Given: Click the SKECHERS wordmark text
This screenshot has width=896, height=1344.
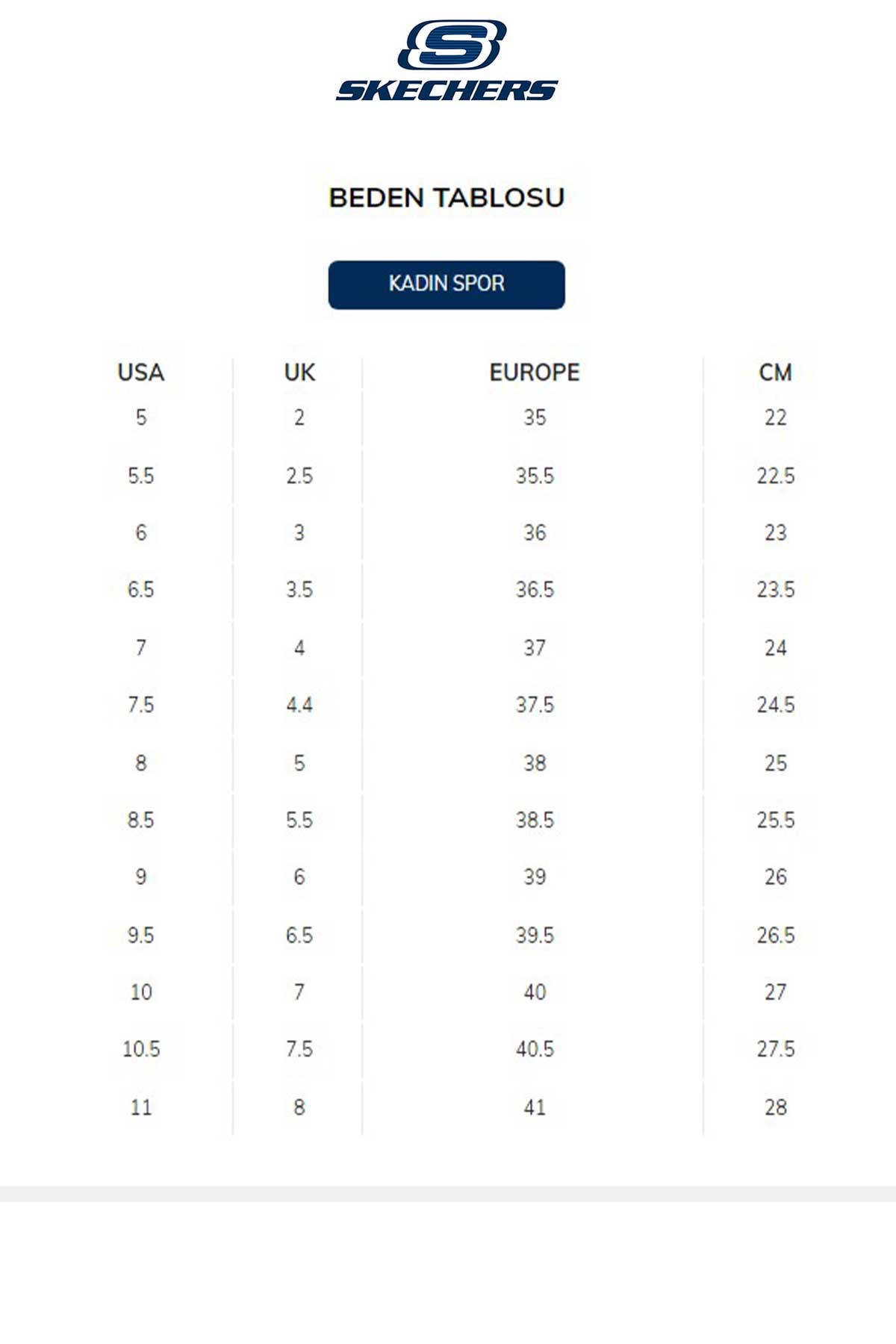Looking at the screenshot, I should click(x=447, y=90).
